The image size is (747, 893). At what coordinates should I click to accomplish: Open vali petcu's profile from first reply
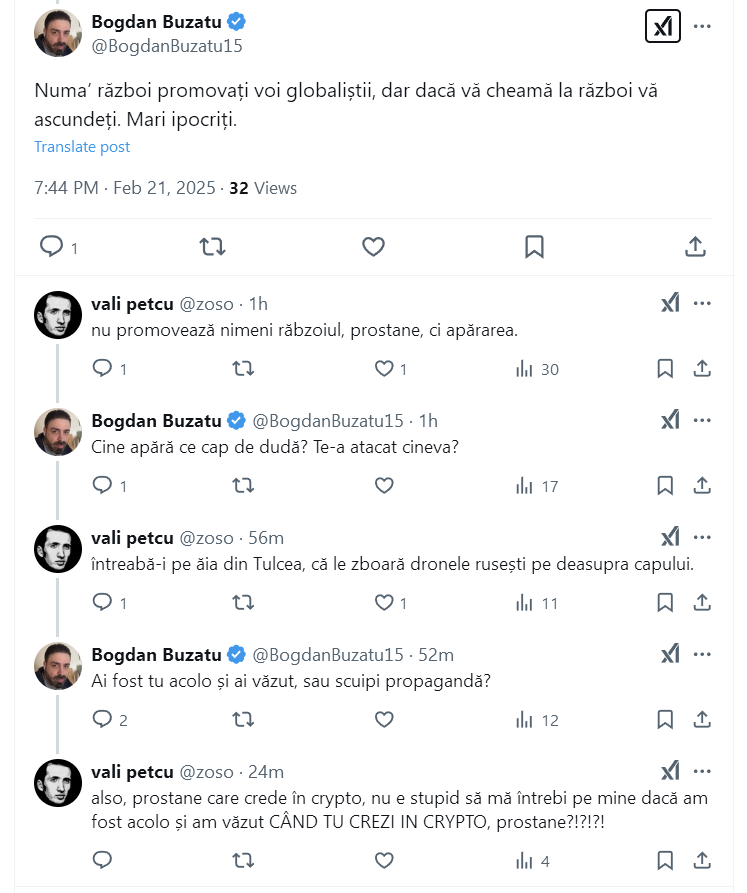(x=58, y=315)
